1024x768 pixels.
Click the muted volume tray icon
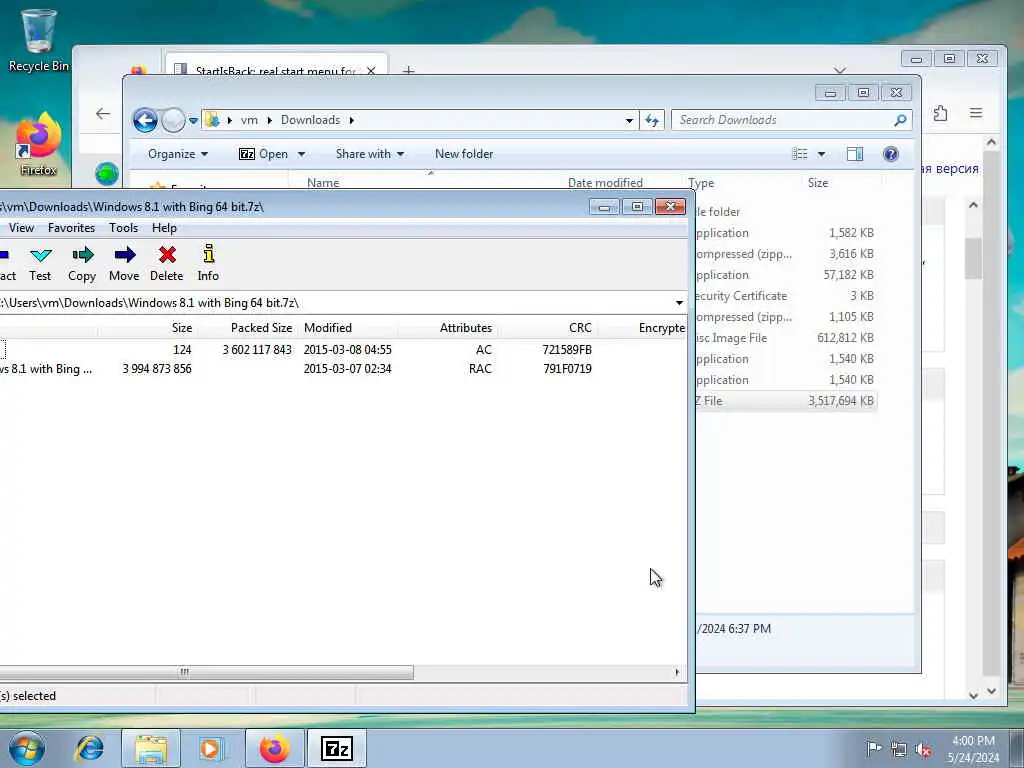tap(923, 750)
